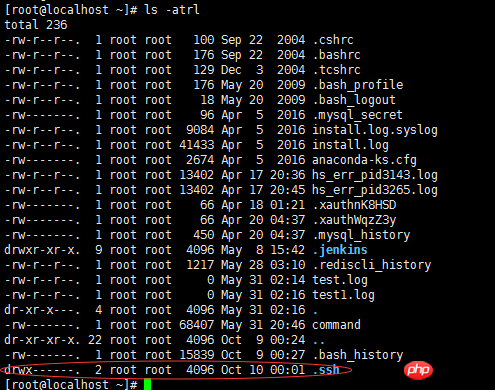Click the .bashrc file name
Viewport: 495px width, 390px height.
point(337,55)
